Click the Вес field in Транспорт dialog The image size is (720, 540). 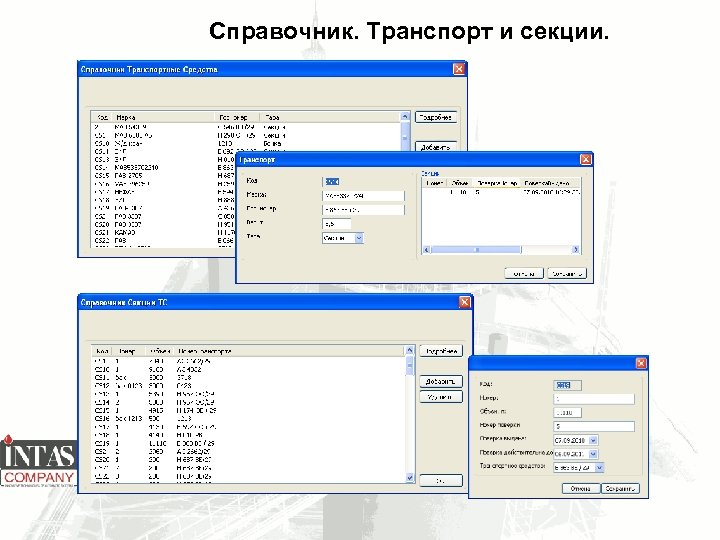point(337,224)
